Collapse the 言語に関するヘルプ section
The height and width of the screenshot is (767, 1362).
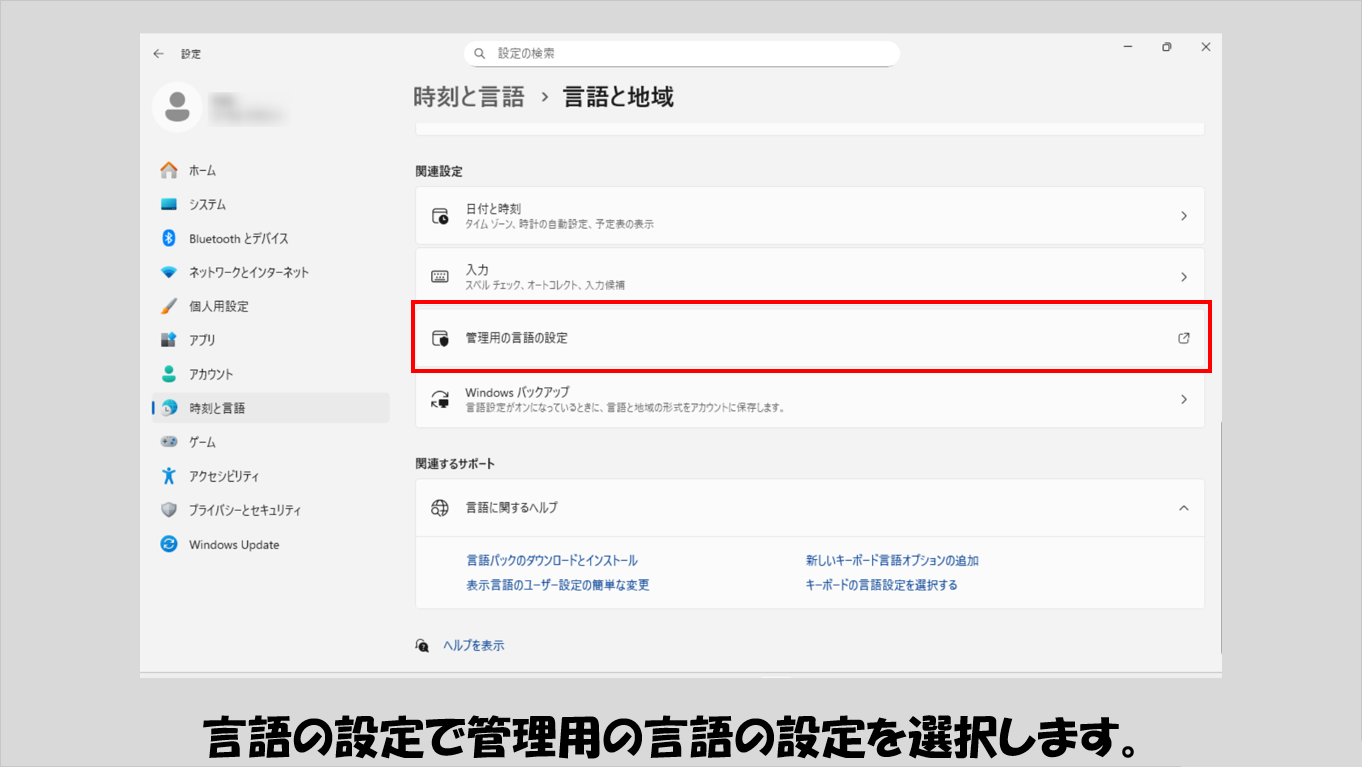point(1184,508)
